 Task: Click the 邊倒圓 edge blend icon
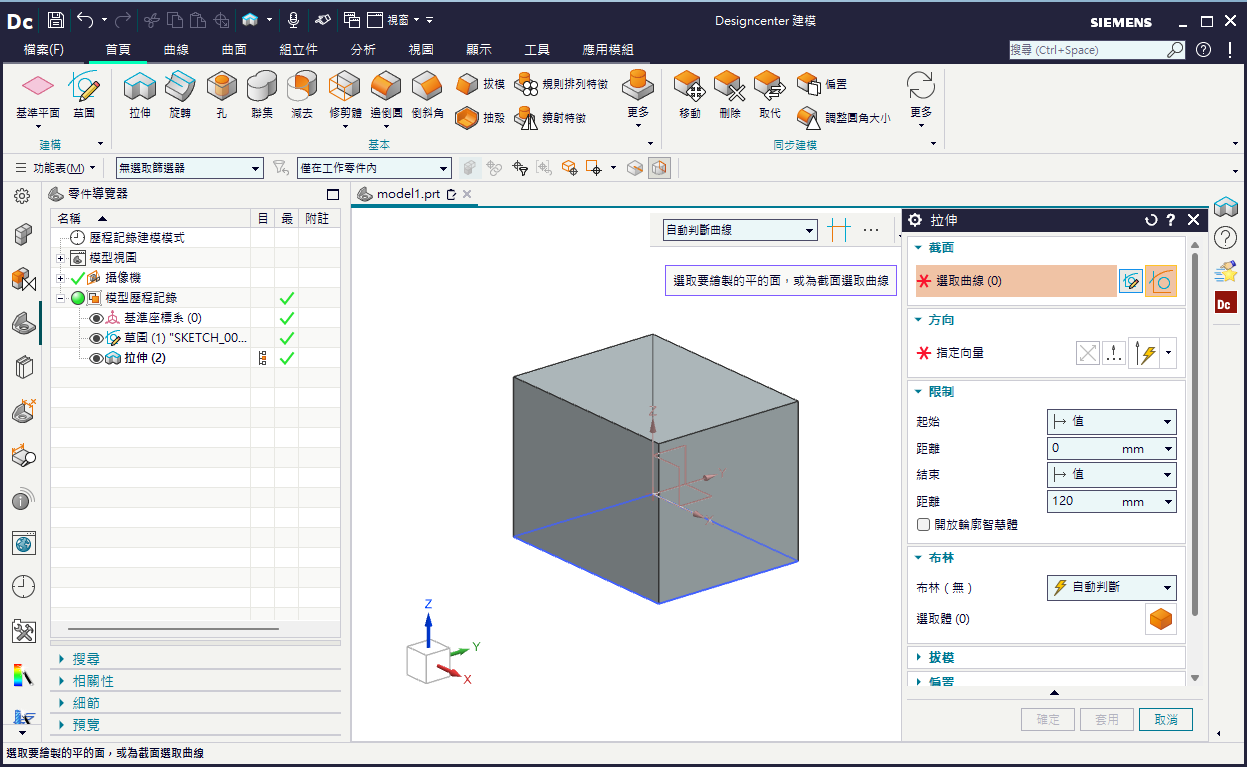pyautogui.click(x=386, y=89)
